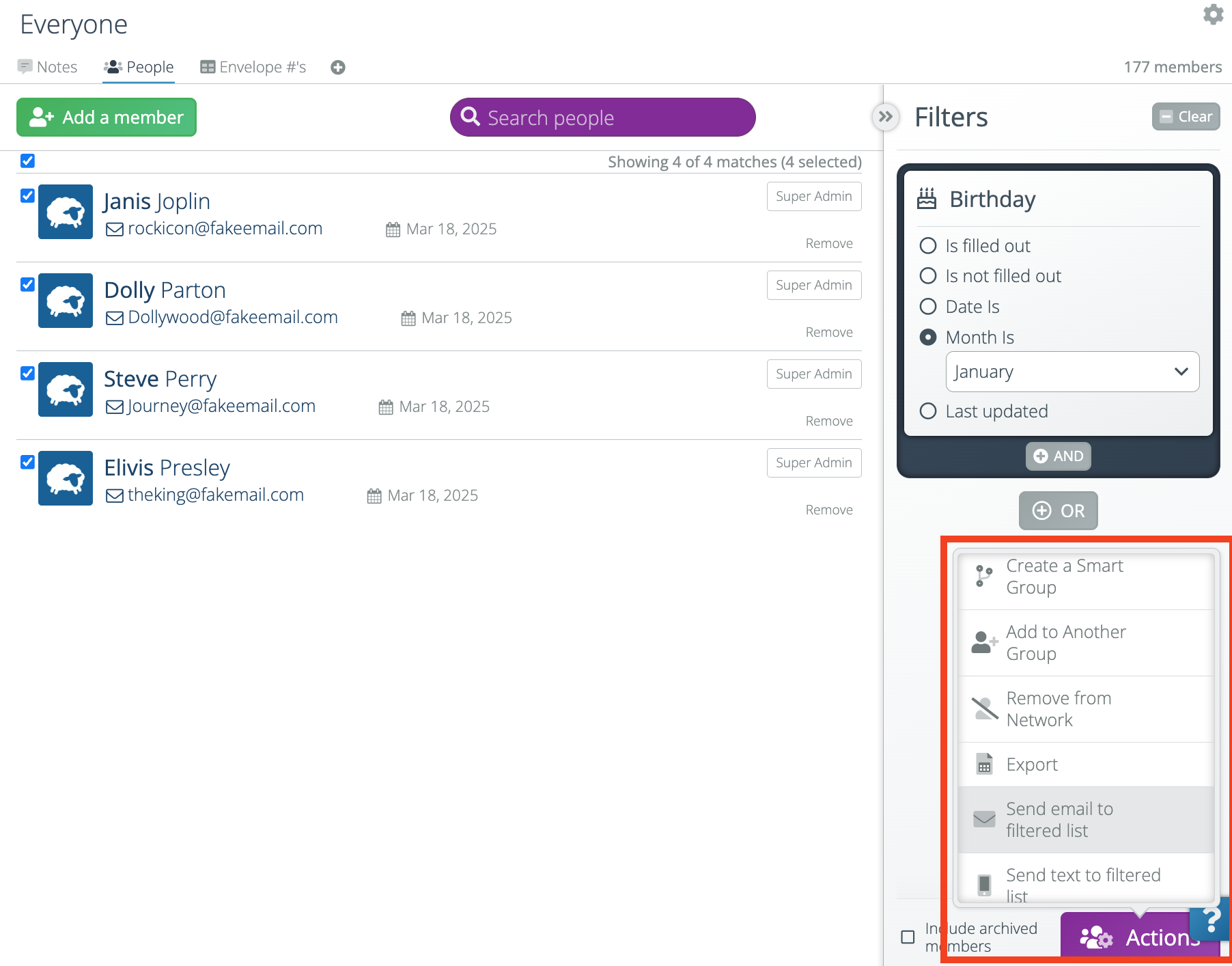
Task: Uncheck Elivis Presley's checkbox
Action: pyautogui.click(x=27, y=462)
